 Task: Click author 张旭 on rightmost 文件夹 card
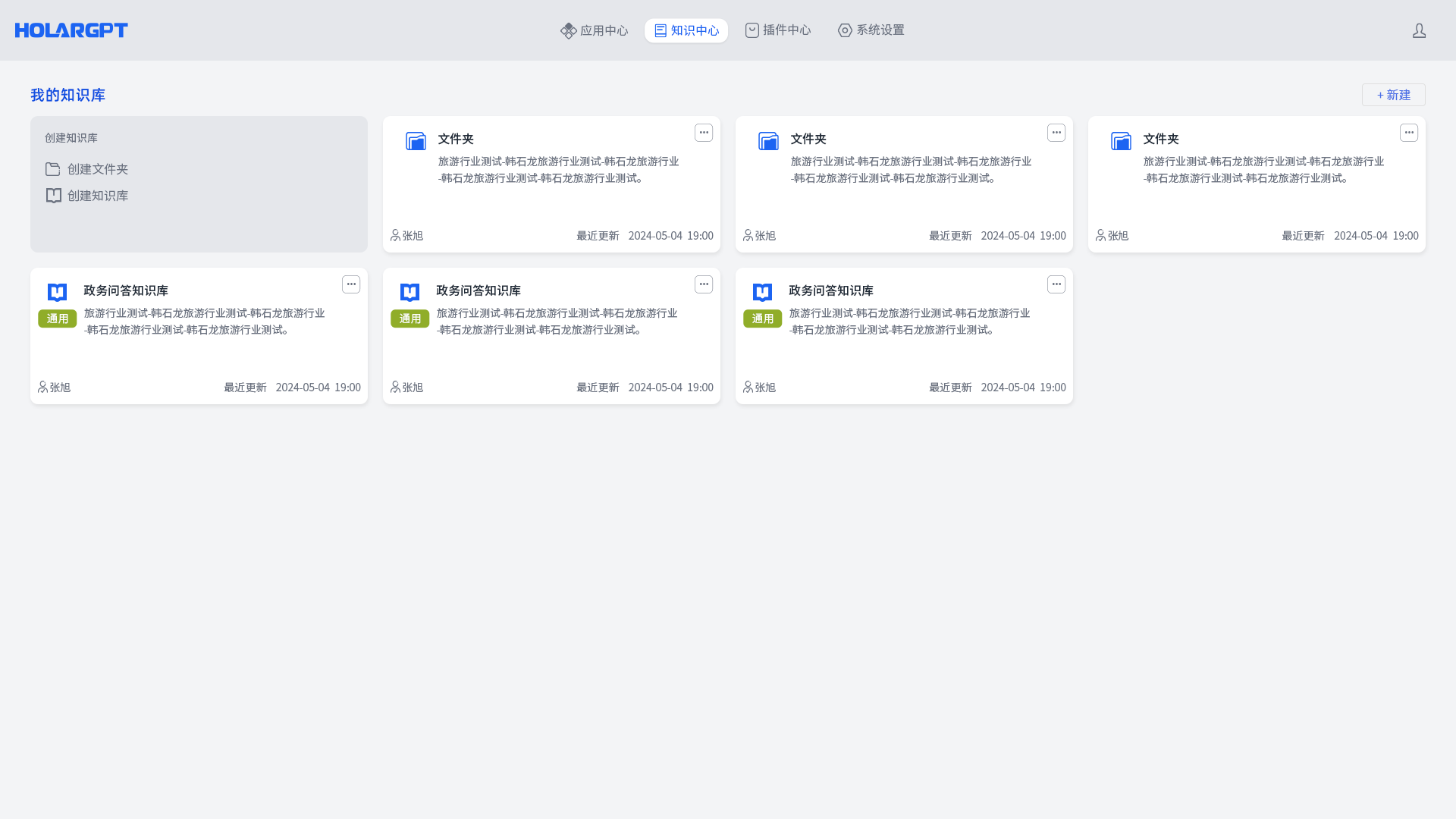coord(1112,236)
